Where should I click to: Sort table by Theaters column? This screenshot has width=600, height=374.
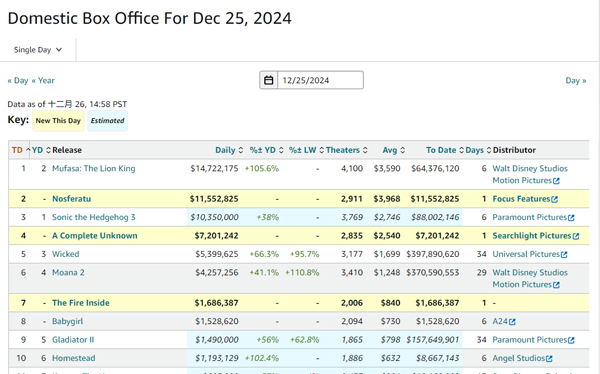click(x=347, y=150)
